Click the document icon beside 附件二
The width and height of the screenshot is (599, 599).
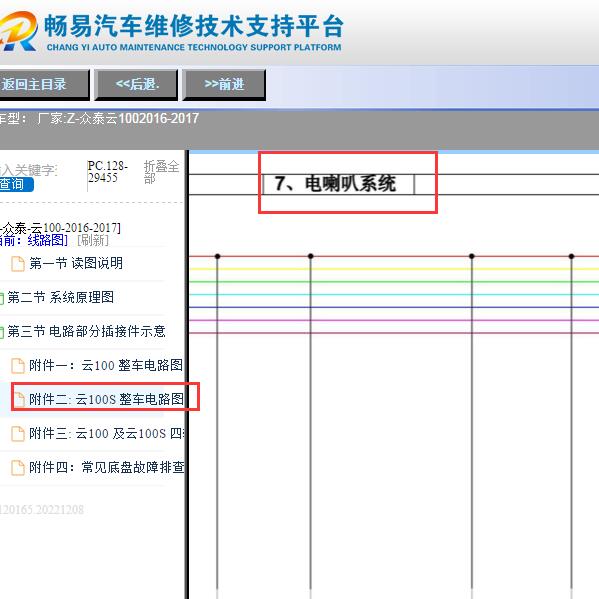18,400
